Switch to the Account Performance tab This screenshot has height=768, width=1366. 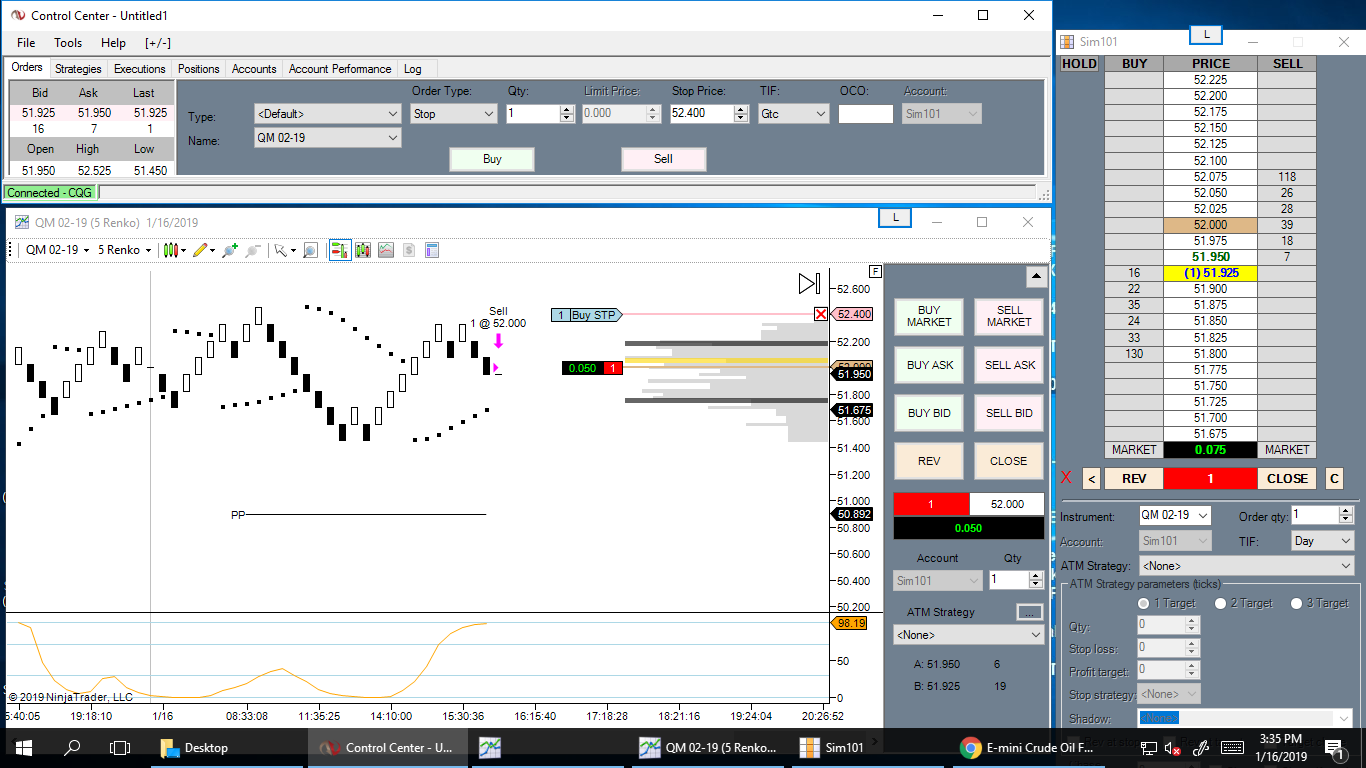[x=340, y=69]
